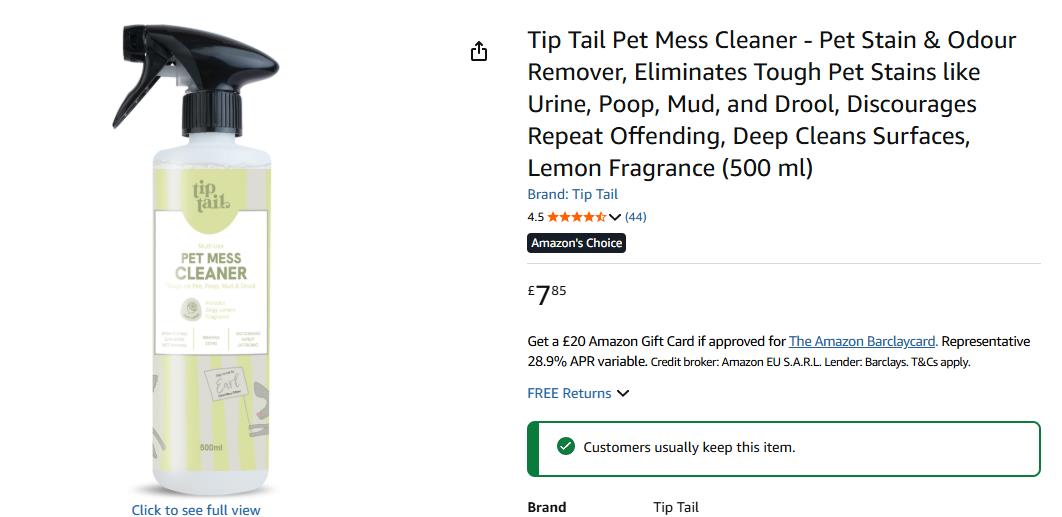Expand the FREE Returns chevron

(x=623, y=393)
